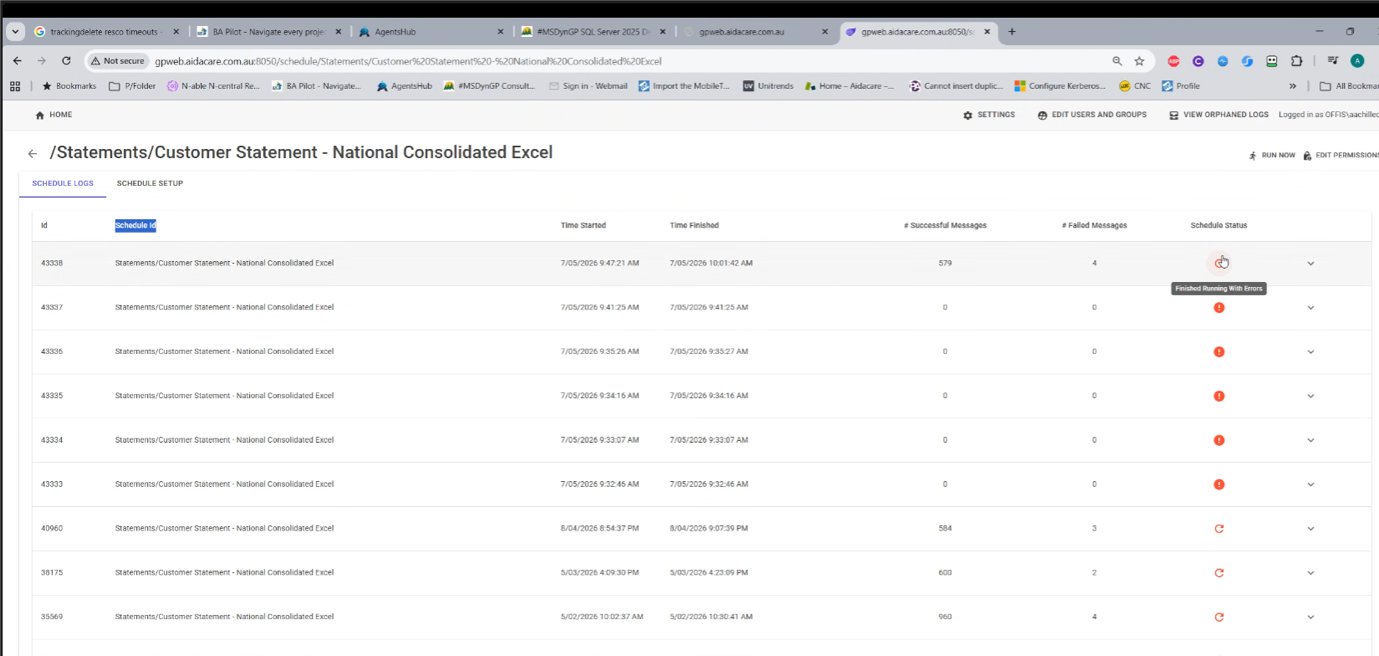1379x656 pixels.
Task: Open the N-able N-central bookmark
Action: [x=213, y=86]
